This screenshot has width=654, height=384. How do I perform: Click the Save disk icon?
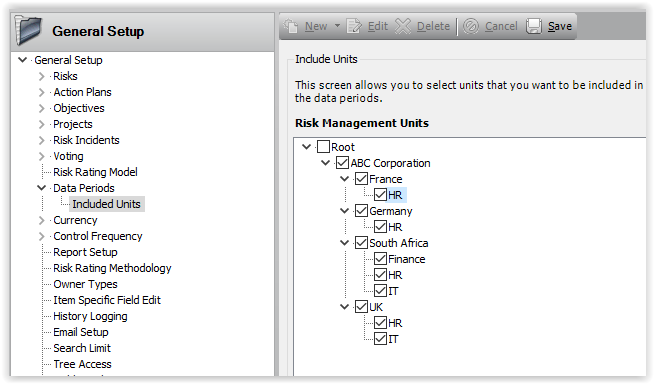click(534, 26)
